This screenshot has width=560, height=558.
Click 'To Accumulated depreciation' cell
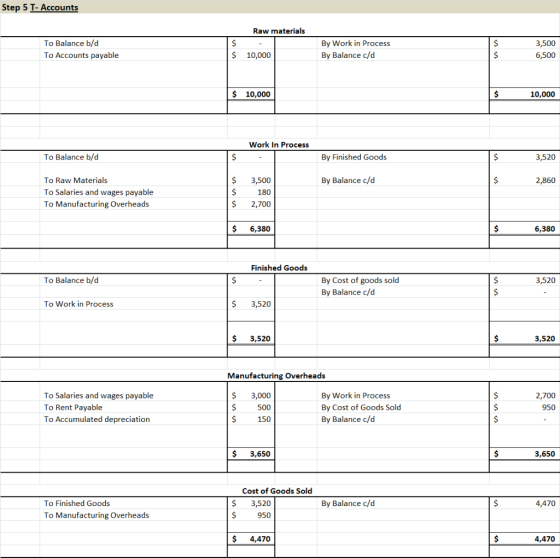97,419
